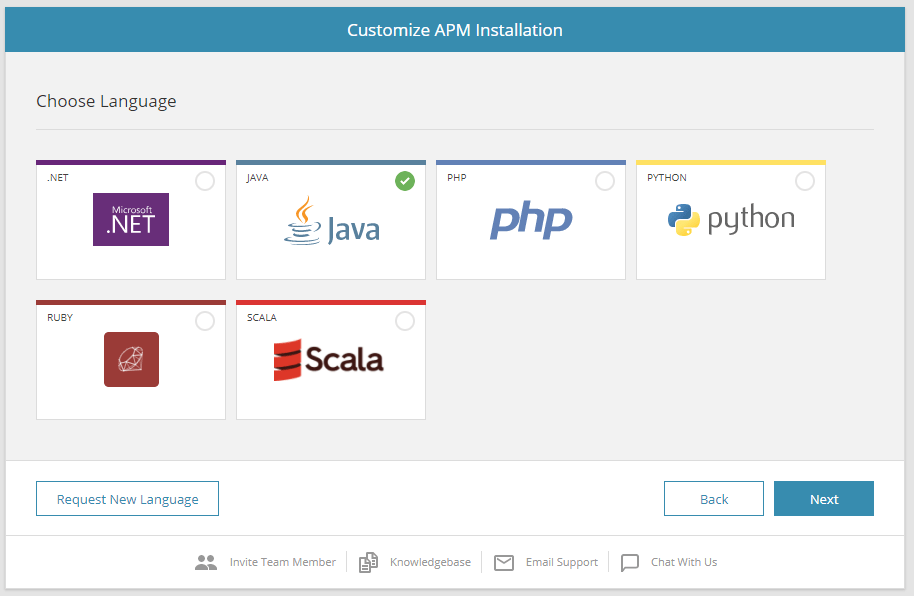Click the Invite Team Member people icon
The height and width of the screenshot is (596, 914).
click(x=206, y=562)
